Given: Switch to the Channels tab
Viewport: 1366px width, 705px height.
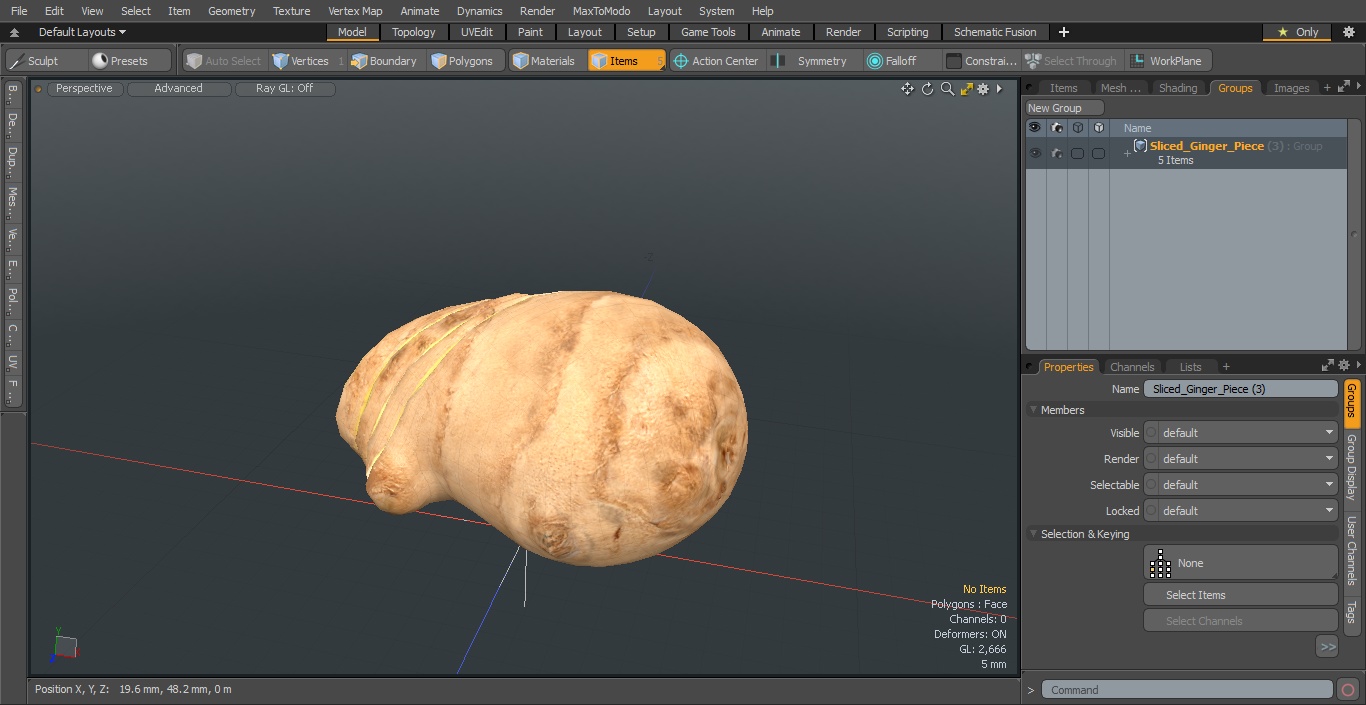Looking at the screenshot, I should click(x=1132, y=367).
